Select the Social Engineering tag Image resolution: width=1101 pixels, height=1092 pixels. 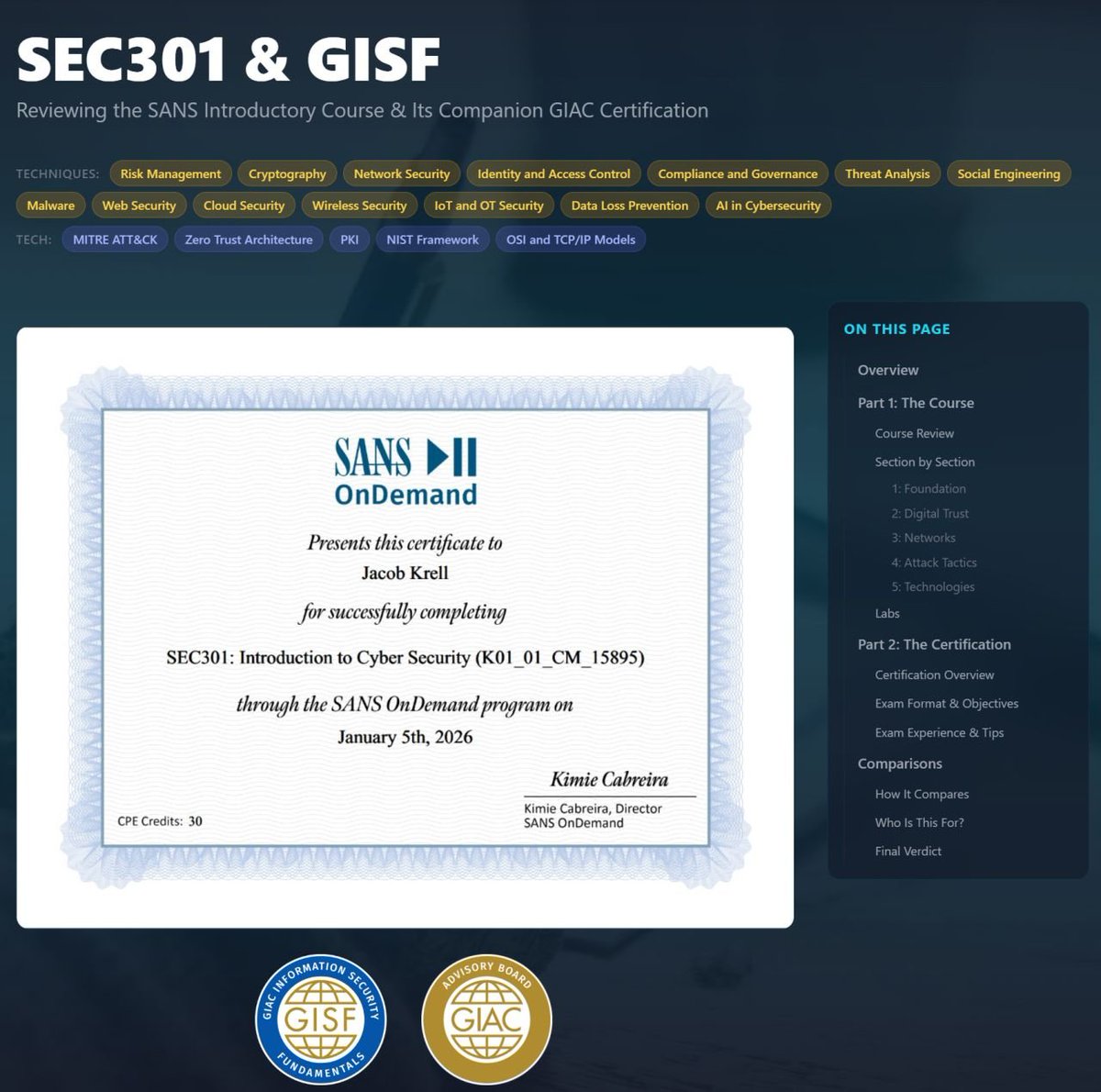pos(1008,173)
